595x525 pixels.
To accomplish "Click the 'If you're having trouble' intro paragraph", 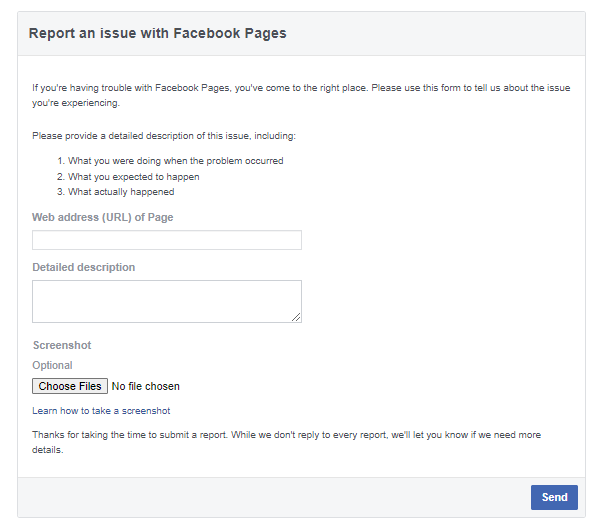I will [301, 95].
